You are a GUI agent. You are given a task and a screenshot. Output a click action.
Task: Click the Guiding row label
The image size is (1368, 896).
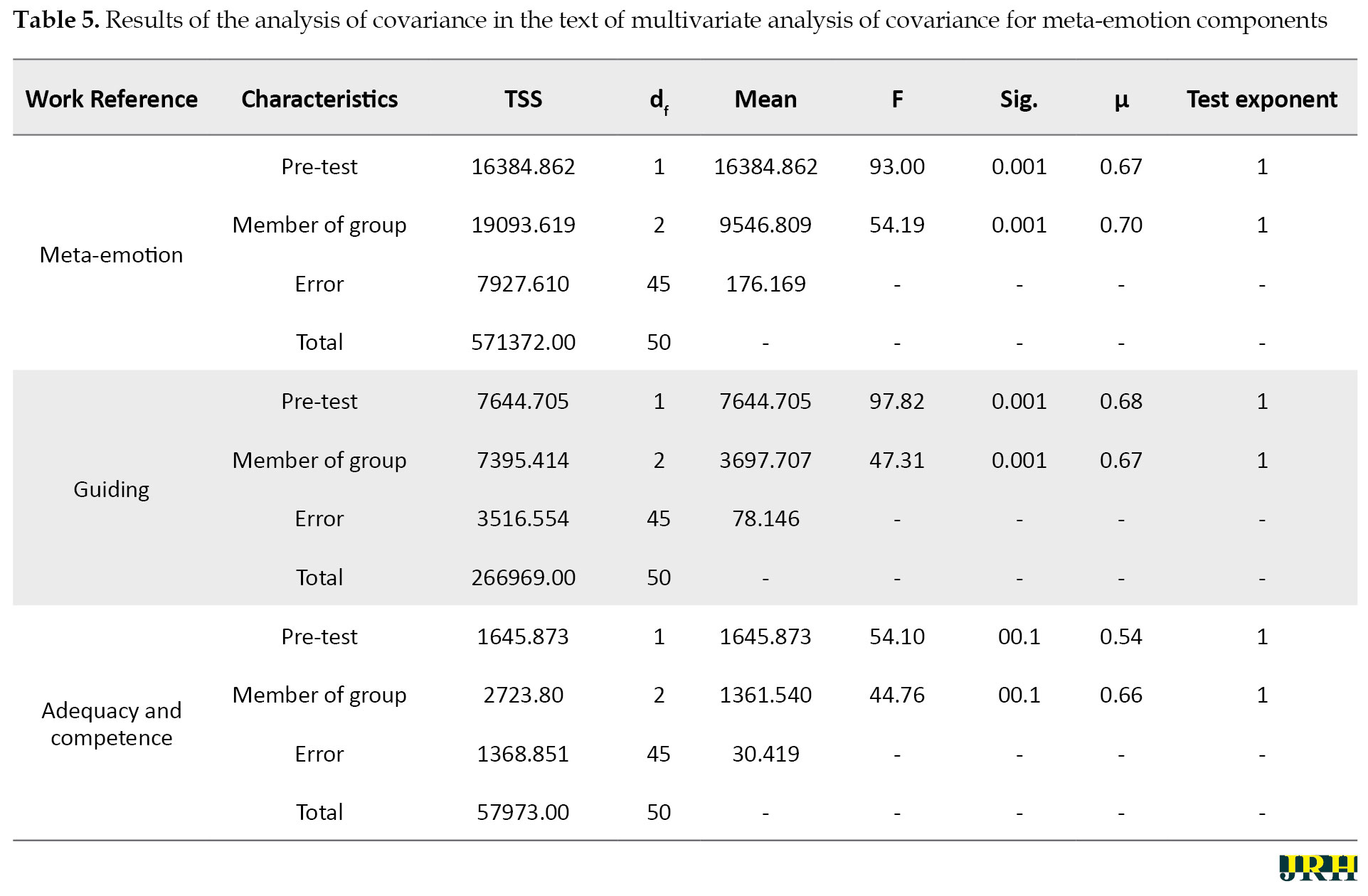[x=112, y=490]
